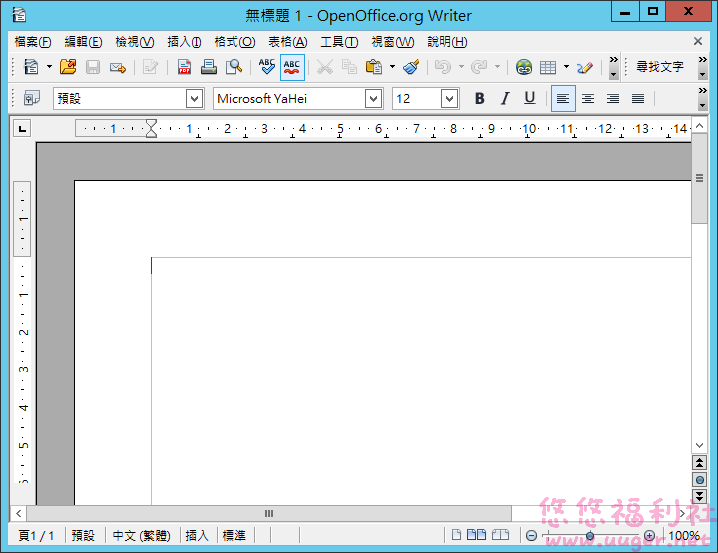Send document as e-mail icon
Screen dimensions: 718x553
[x=118, y=67]
